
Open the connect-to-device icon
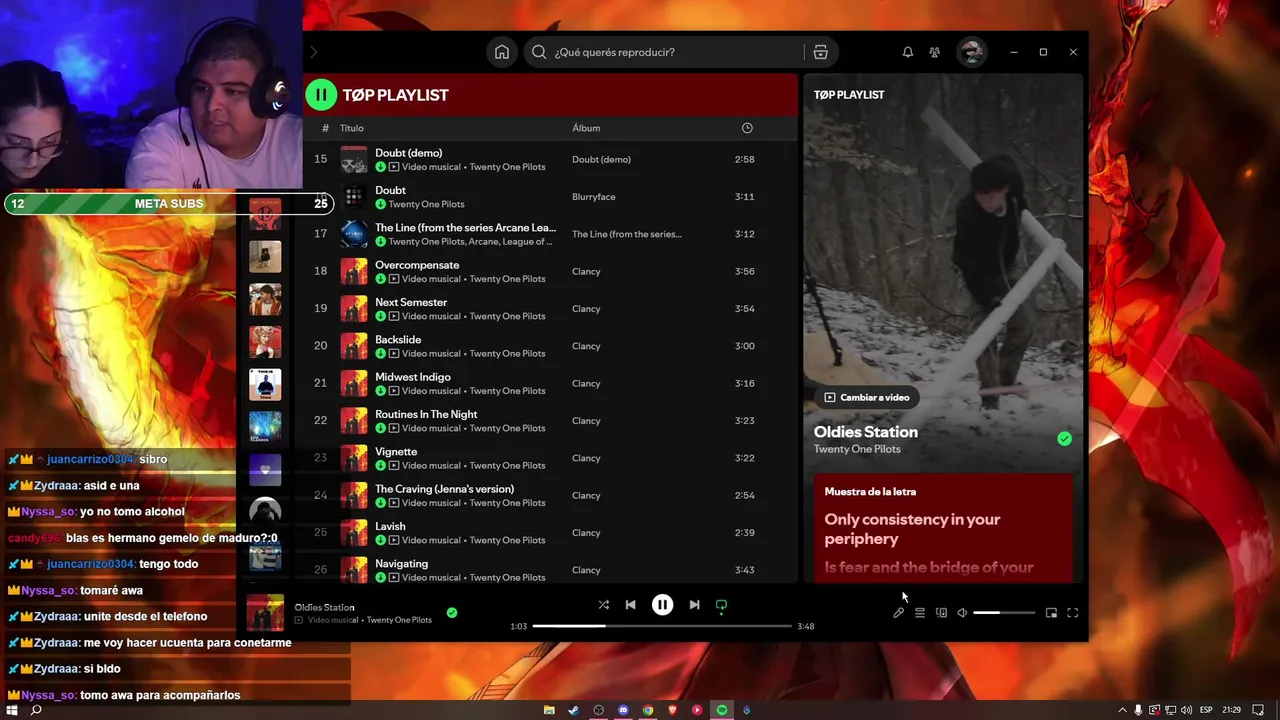[941, 613]
